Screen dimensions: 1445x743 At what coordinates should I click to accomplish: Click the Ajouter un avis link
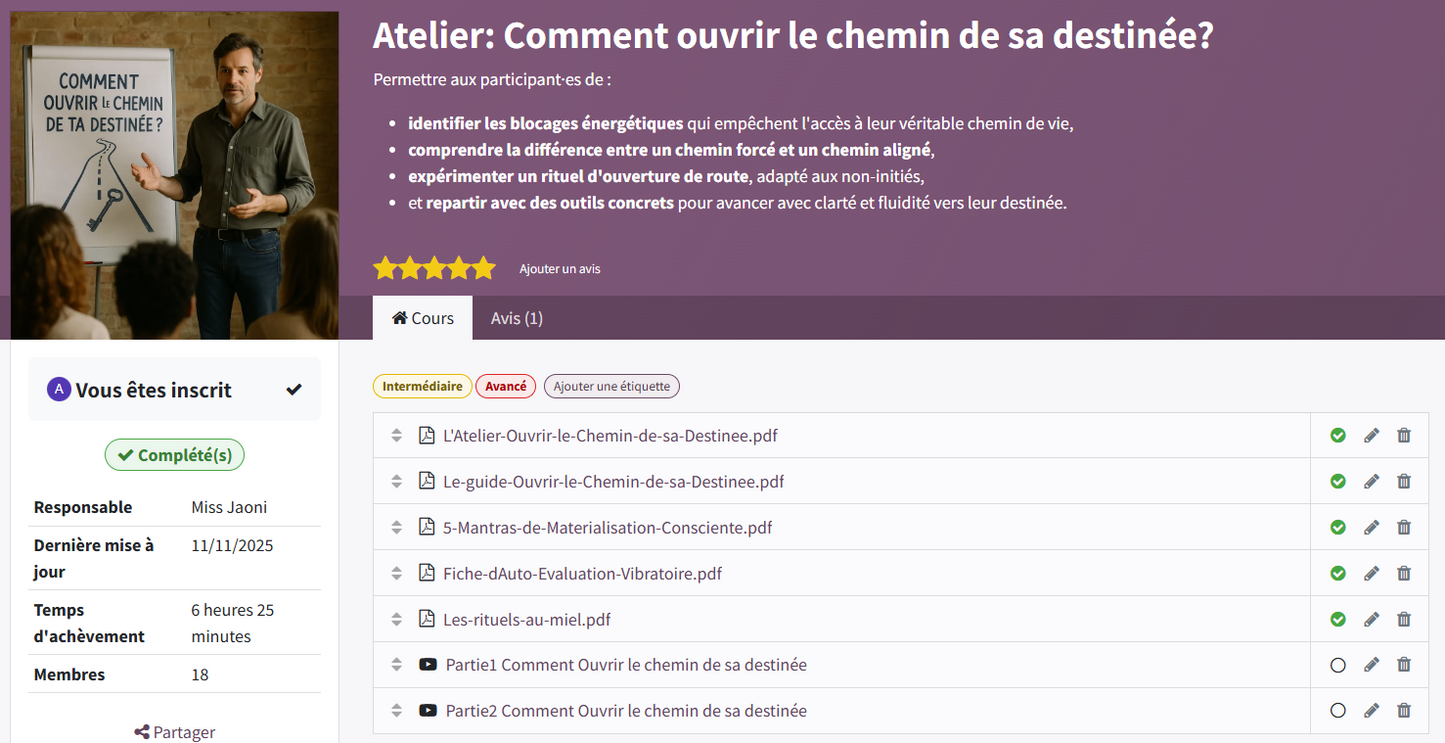[x=560, y=268]
